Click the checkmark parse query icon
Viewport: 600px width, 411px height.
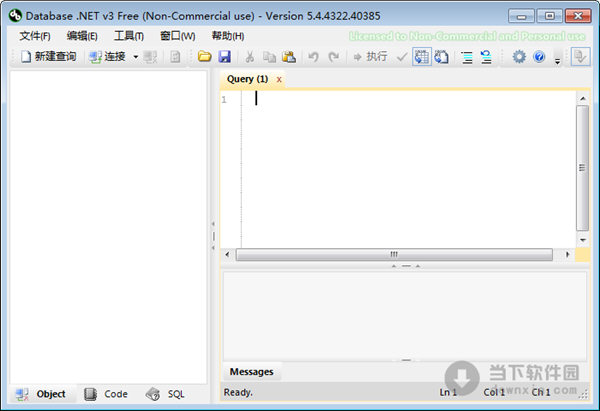[x=401, y=57]
